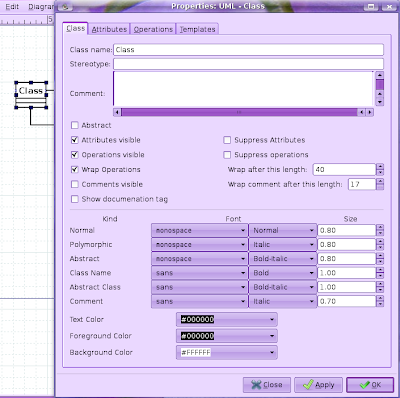Screen dimensions: 400x398
Task: Adjust Class Name font size stepper
Action: point(380,273)
